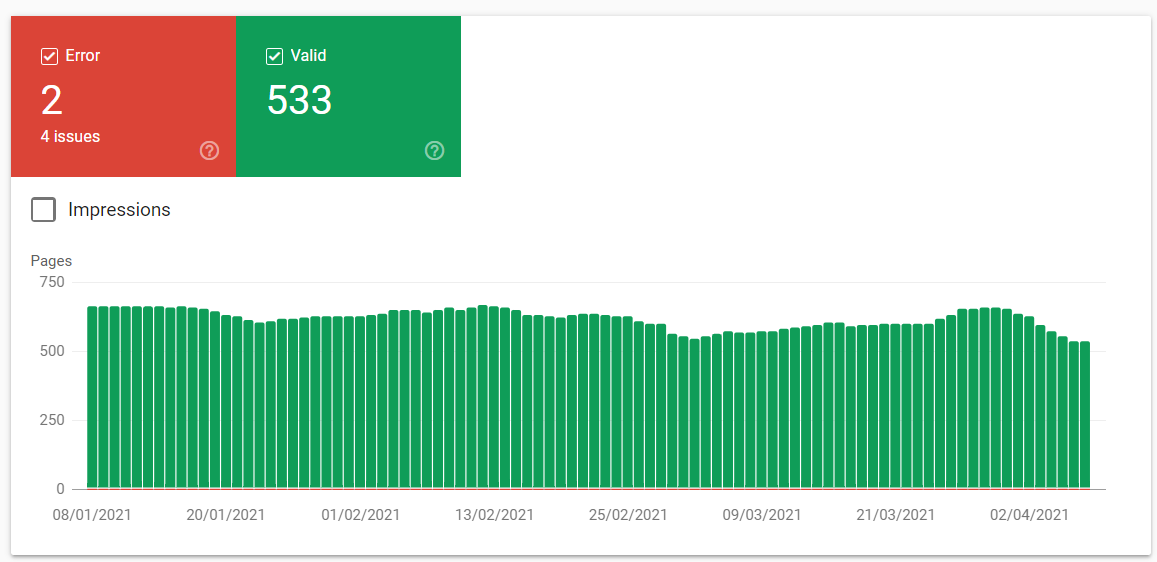Click the 09/03/2021 date label
Screen dimensions: 1157x562
click(762, 515)
